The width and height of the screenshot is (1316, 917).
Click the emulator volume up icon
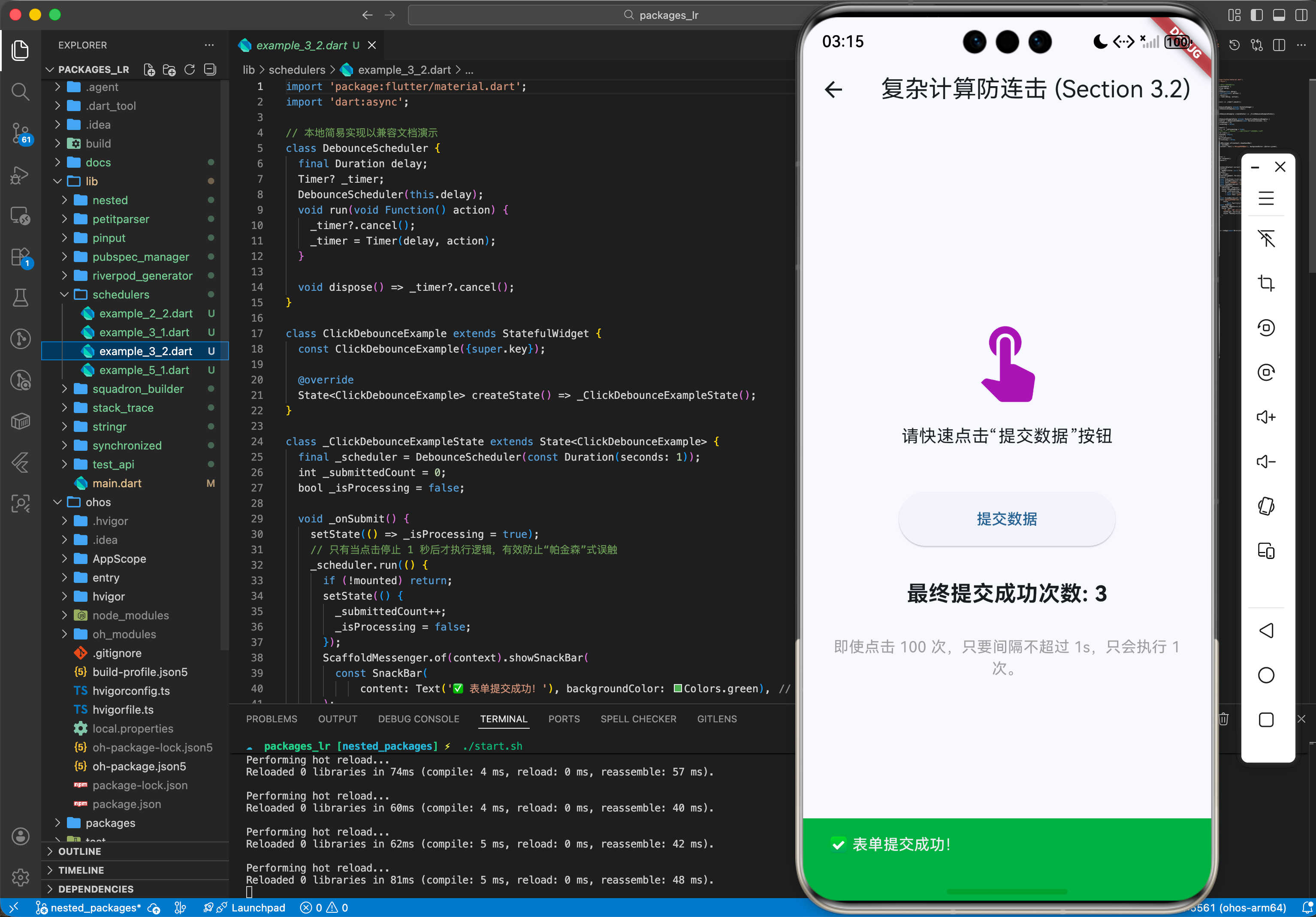coord(1265,416)
